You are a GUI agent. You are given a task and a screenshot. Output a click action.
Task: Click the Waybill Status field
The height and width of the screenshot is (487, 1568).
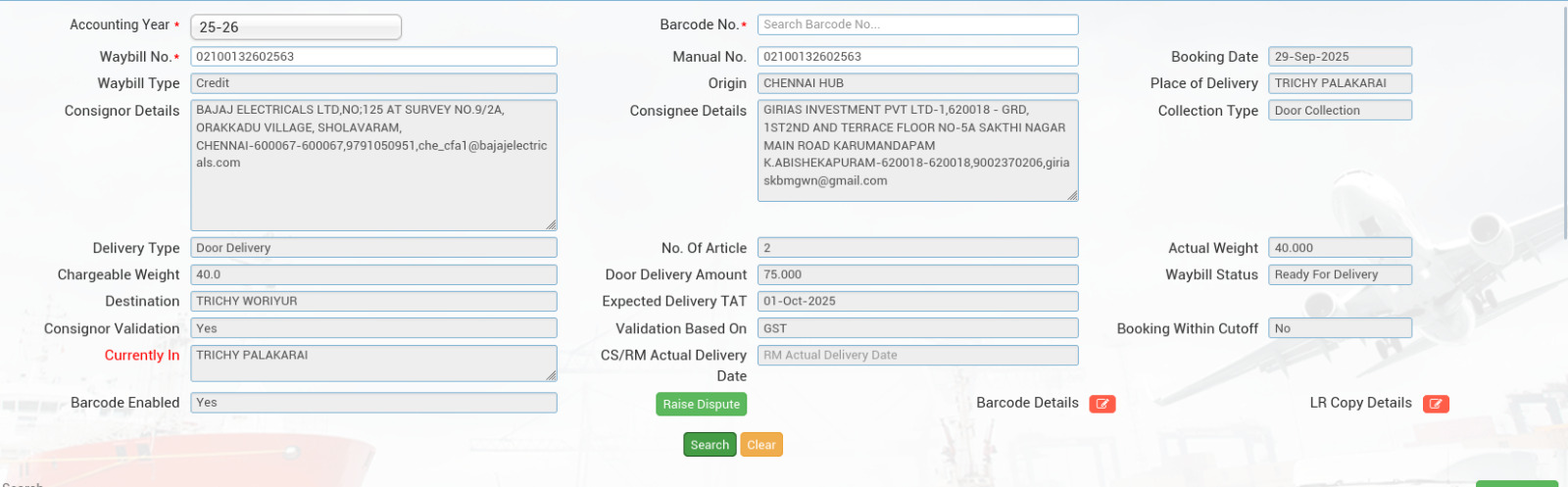click(1340, 275)
